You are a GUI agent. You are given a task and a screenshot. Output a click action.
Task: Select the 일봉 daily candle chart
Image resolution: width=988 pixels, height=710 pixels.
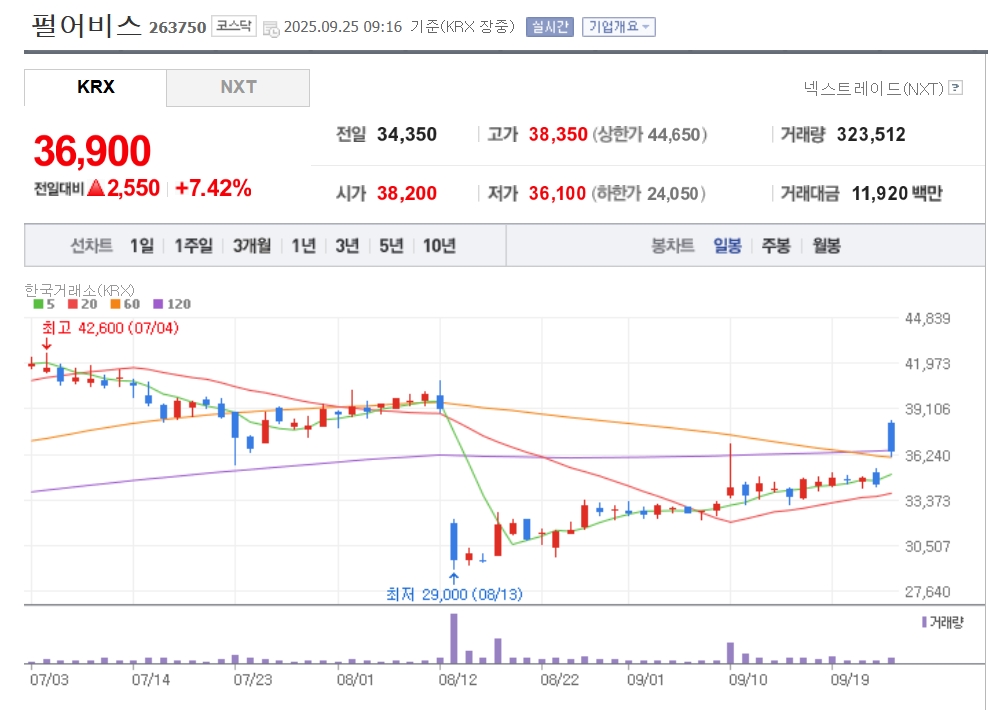point(727,246)
